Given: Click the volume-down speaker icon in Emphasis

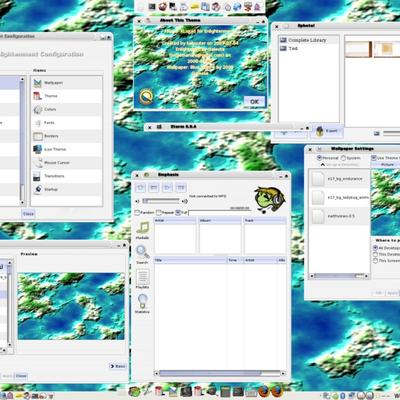Looking at the screenshot, I should coord(137,201).
